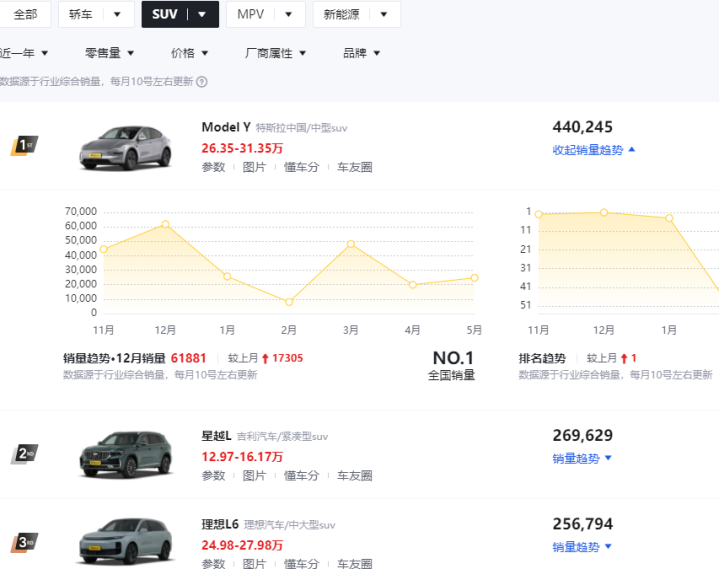Open Model Y 图片 link

point(254,167)
